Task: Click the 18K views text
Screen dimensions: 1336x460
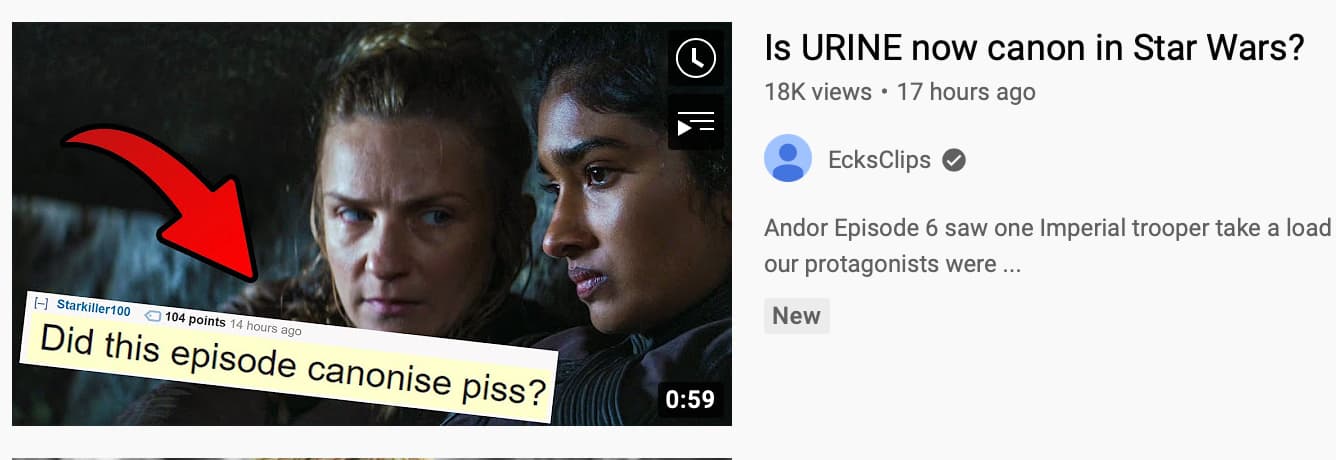Action: (818, 92)
